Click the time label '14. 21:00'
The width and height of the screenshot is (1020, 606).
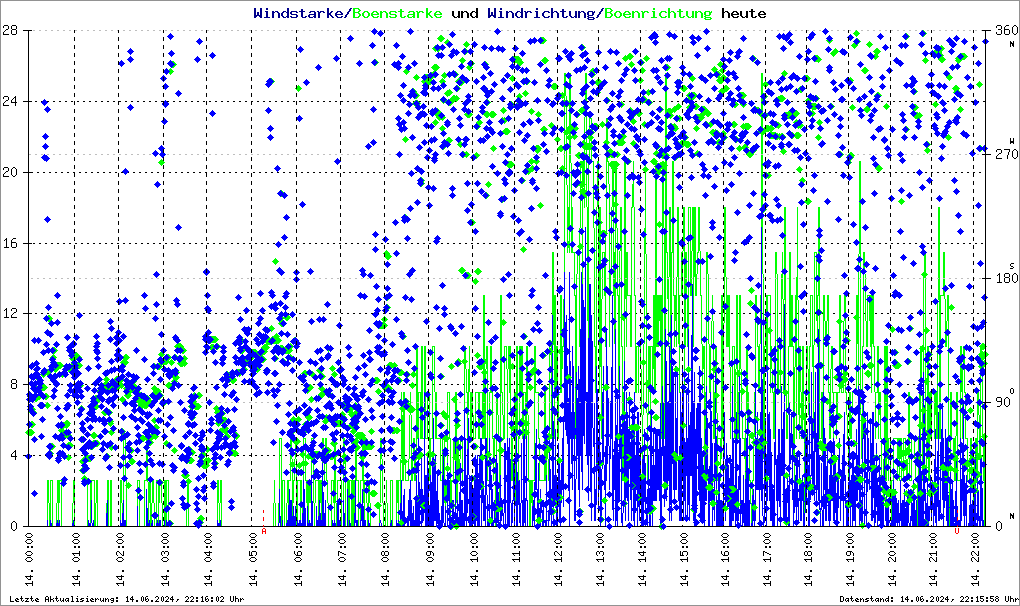point(933,559)
